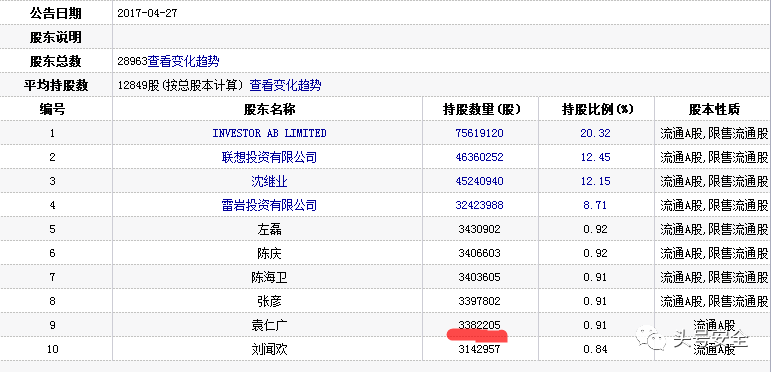The height and width of the screenshot is (372, 773).
Task: Click 股本性质 cell in 左磊 row
Action: [713, 229]
